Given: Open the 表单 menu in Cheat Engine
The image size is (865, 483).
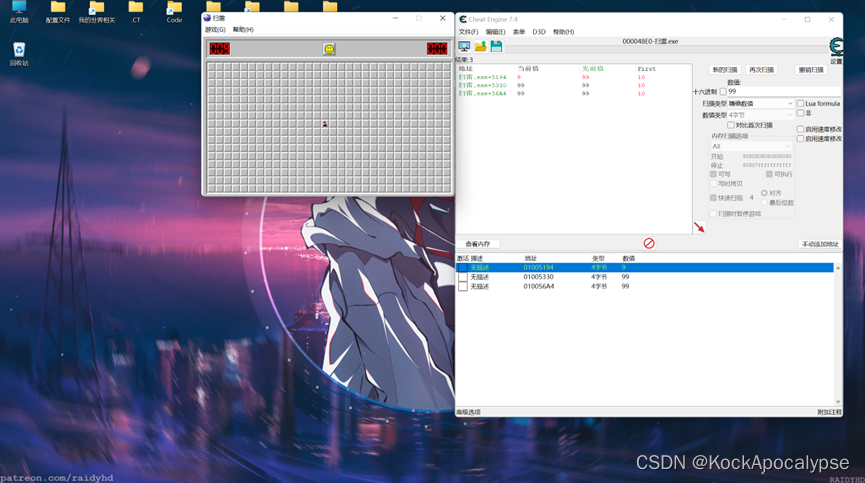Looking at the screenshot, I should [519, 32].
